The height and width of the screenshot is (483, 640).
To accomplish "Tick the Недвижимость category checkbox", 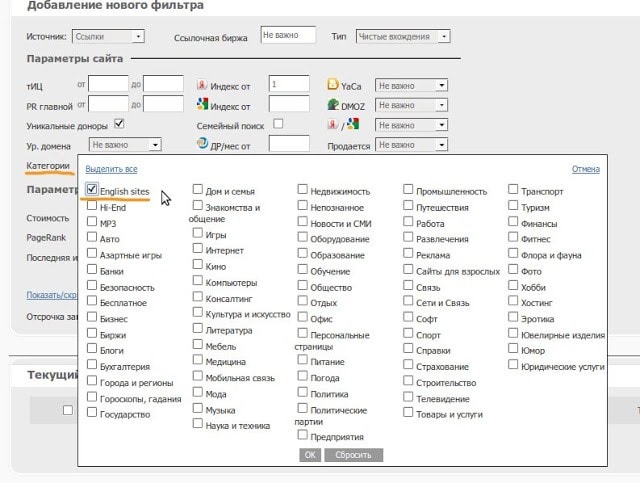I will pyautogui.click(x=303, y=189).
